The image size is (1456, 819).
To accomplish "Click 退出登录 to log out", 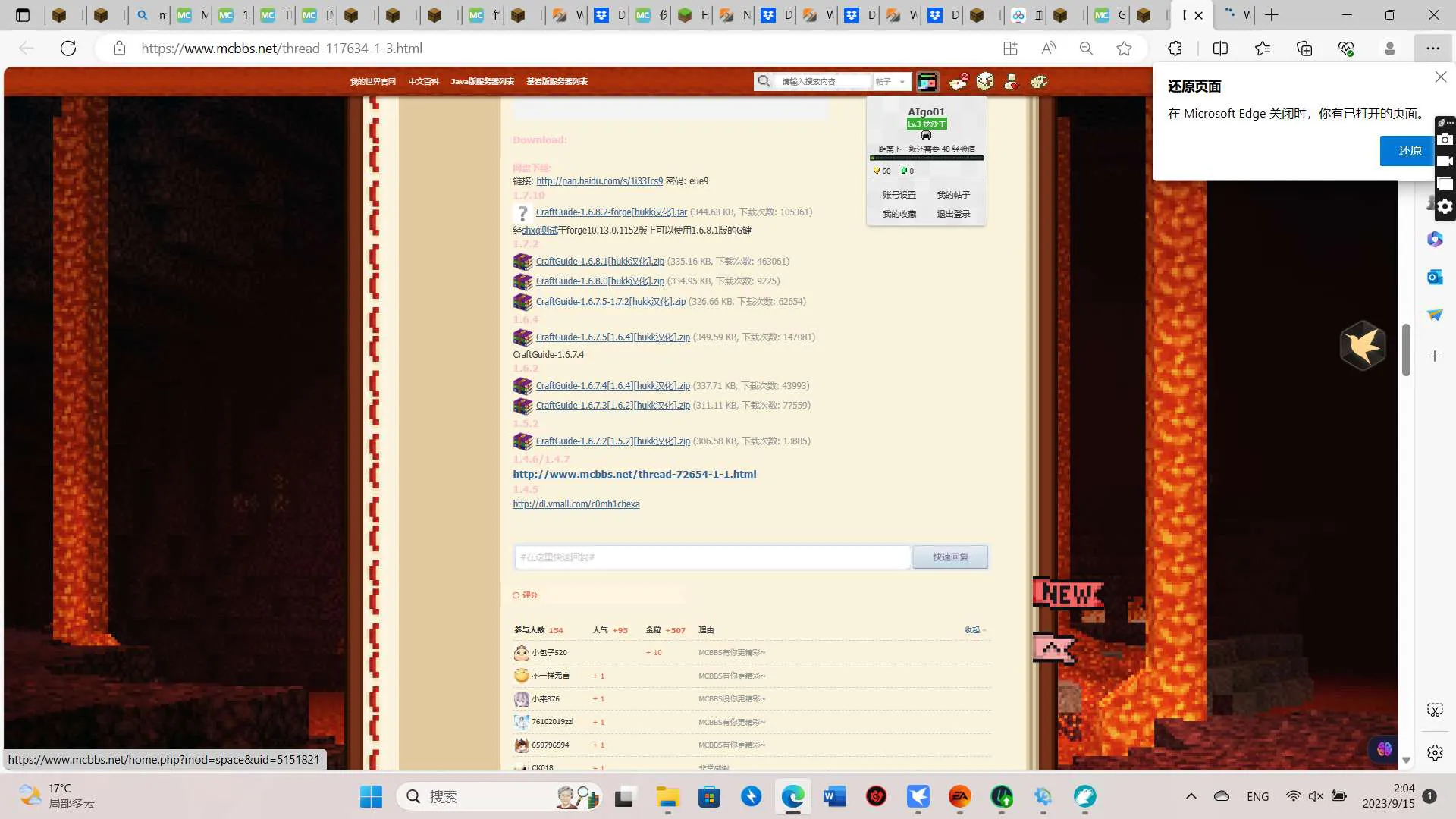I will (x=953, y=214).
